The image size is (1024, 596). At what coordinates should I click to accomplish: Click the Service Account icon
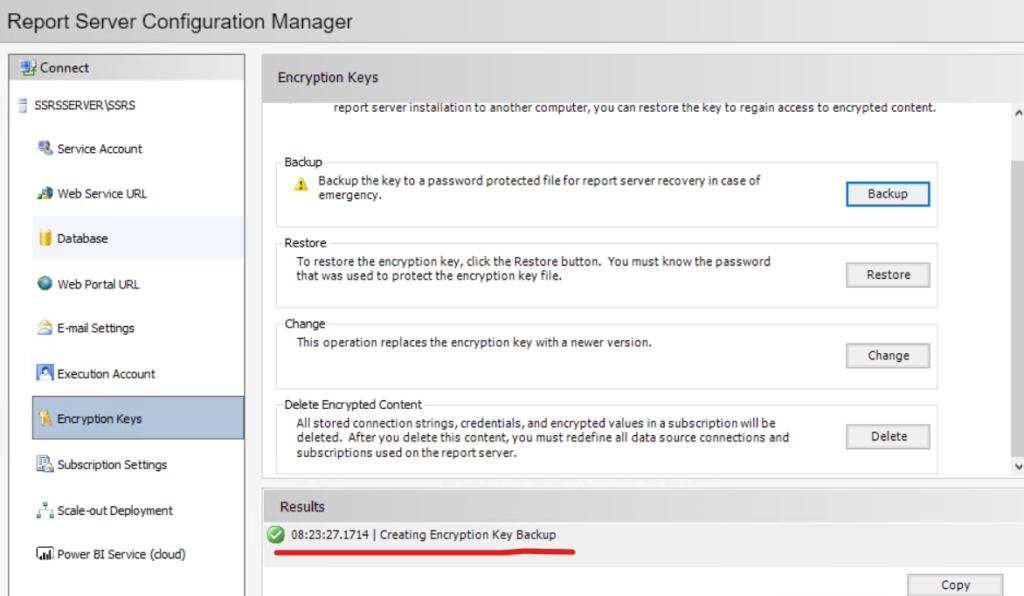tap(44, 148)
